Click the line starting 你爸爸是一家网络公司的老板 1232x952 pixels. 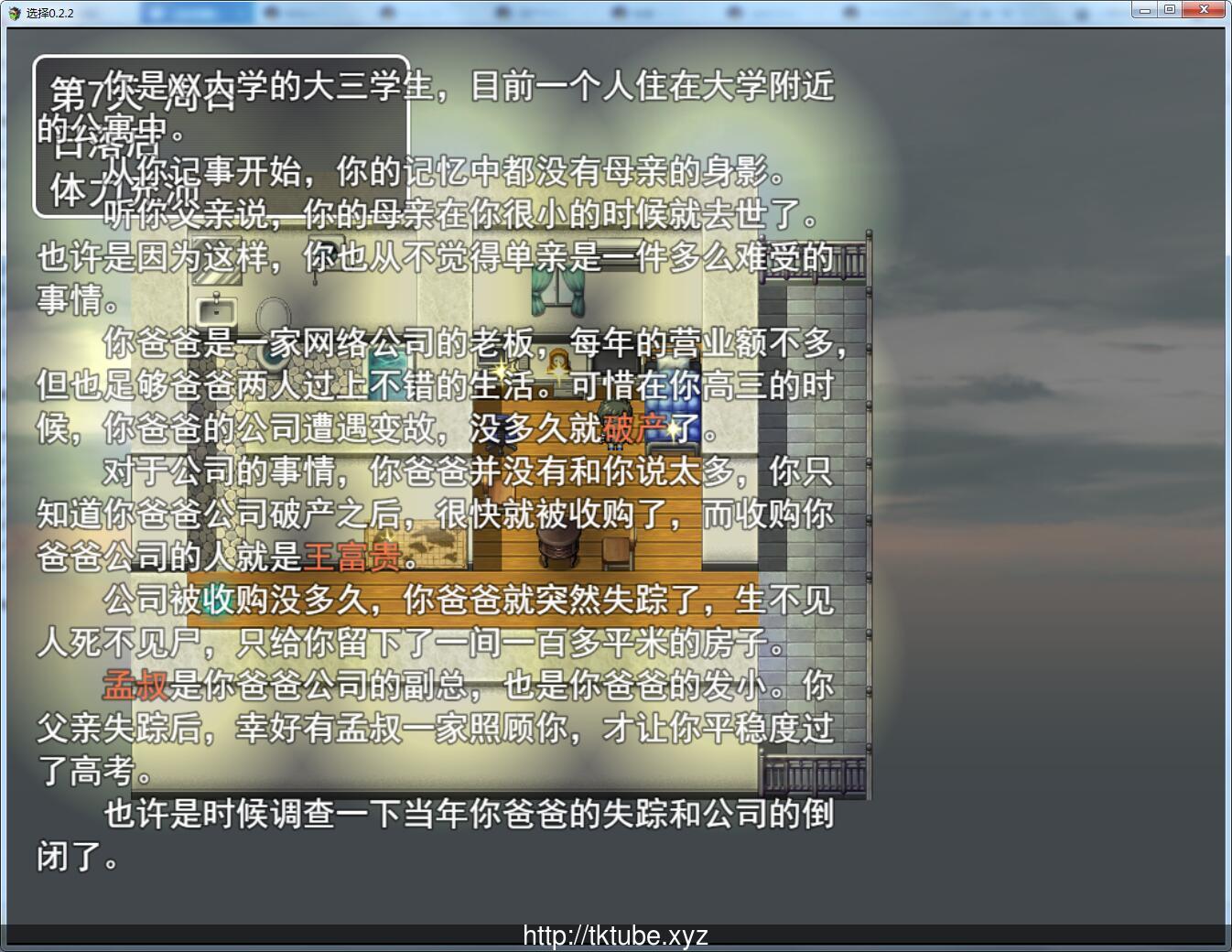[475, 341]
